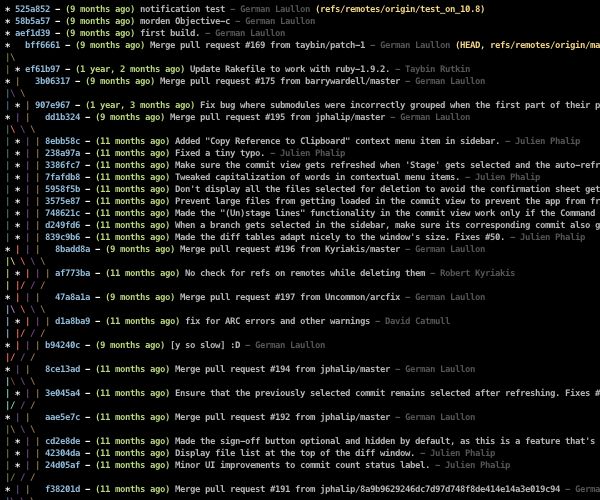Click 'Display file list at the top' message
The height and width of the screenshot is (500, 600).
(x=295, y=453)
